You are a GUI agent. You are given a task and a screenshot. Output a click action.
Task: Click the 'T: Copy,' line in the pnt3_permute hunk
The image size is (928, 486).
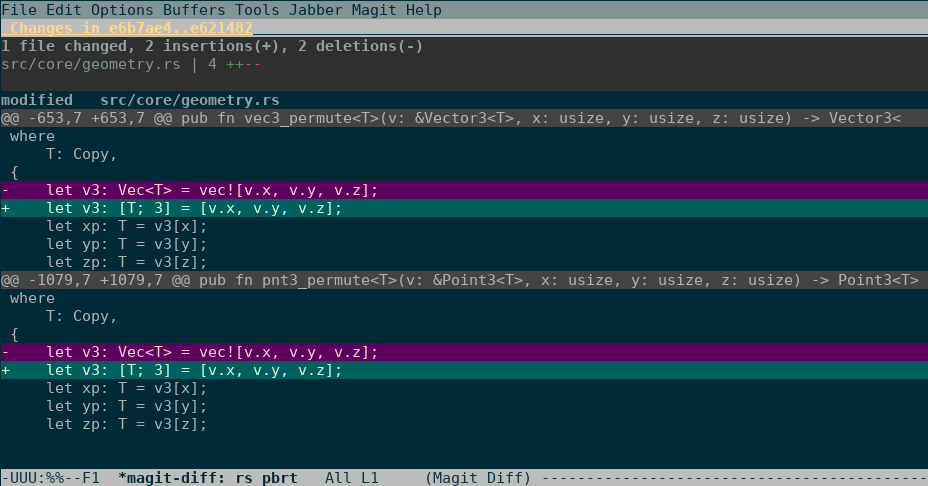coord(82,316)
